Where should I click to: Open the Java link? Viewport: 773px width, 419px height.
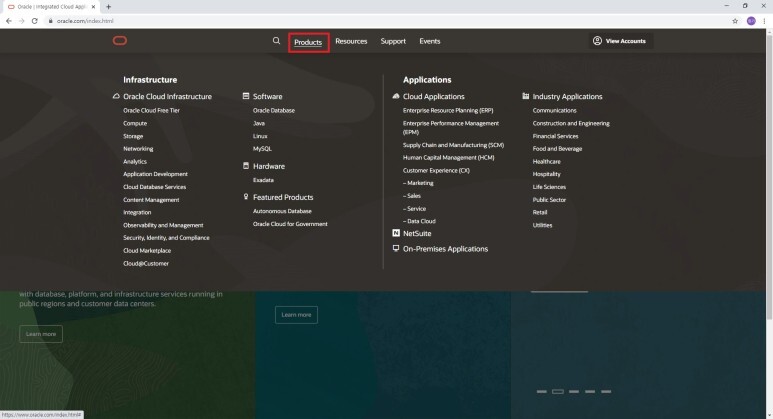(x=259, y=123)
